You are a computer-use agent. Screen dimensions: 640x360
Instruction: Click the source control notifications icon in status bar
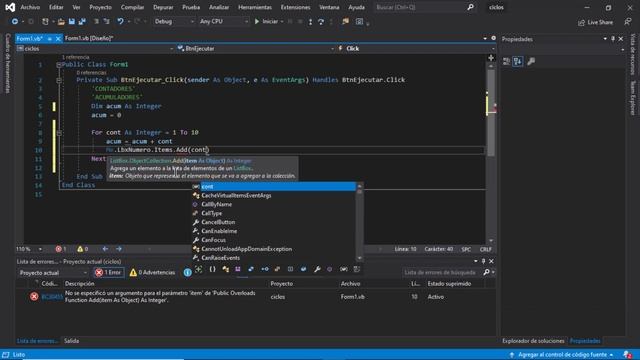coord(627,354)
